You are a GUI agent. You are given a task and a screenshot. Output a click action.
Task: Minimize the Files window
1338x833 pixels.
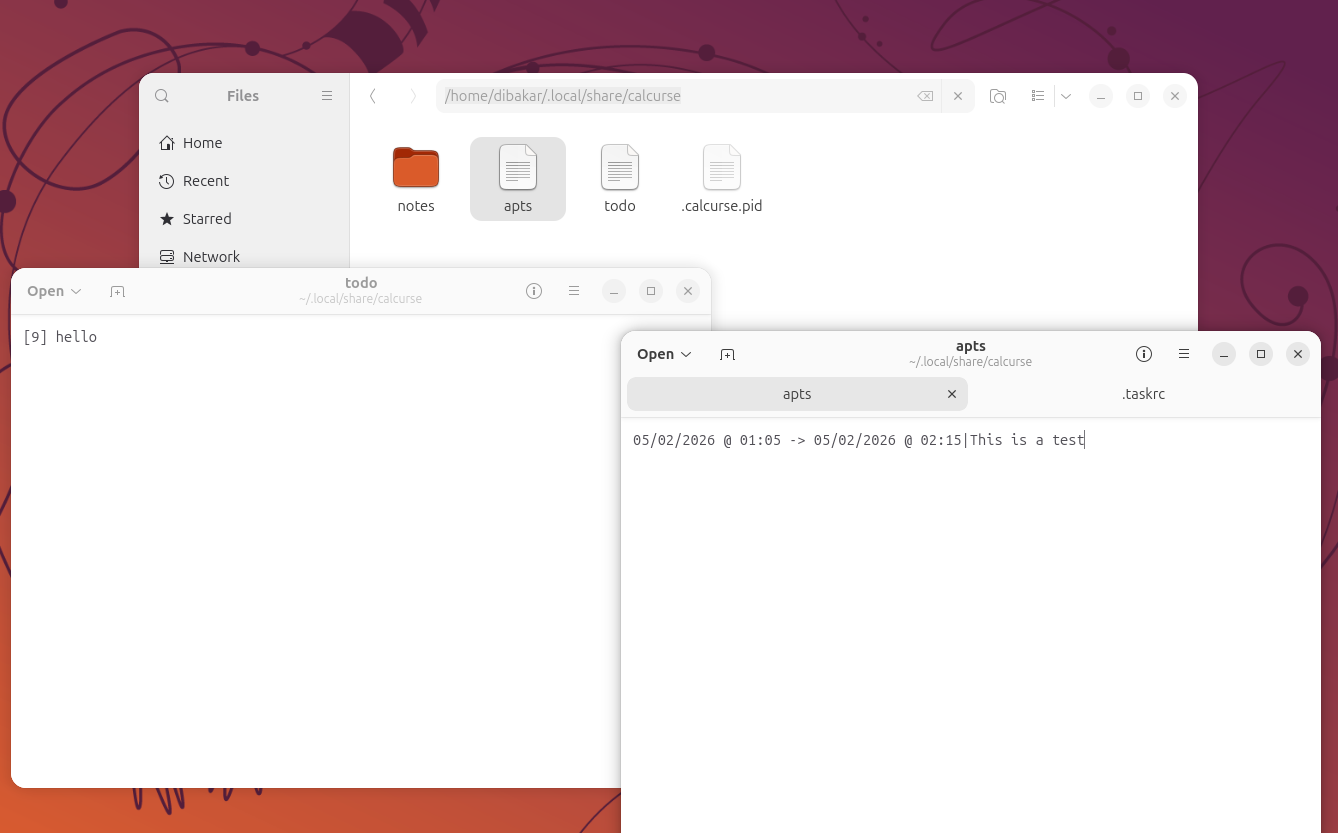[1101, 96]
